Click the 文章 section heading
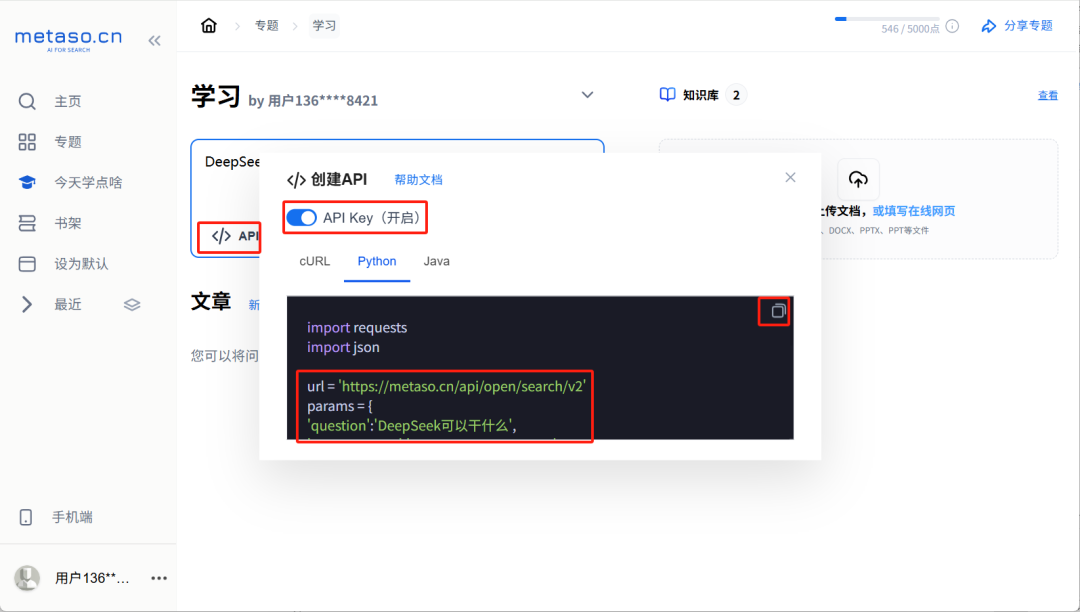 (x=211, y=301)
